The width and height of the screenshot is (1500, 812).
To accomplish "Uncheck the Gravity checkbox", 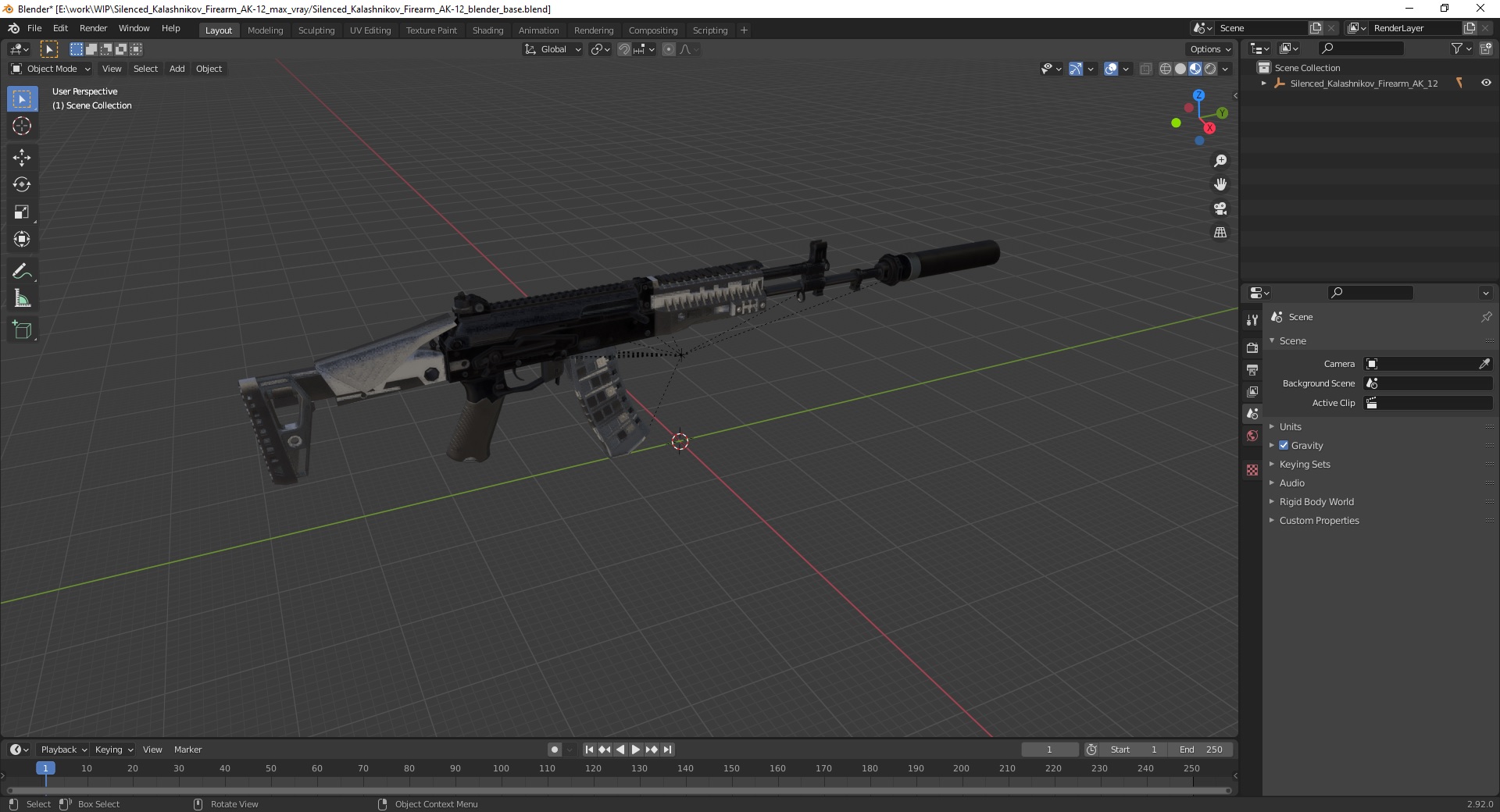I will pos(1284,445).
